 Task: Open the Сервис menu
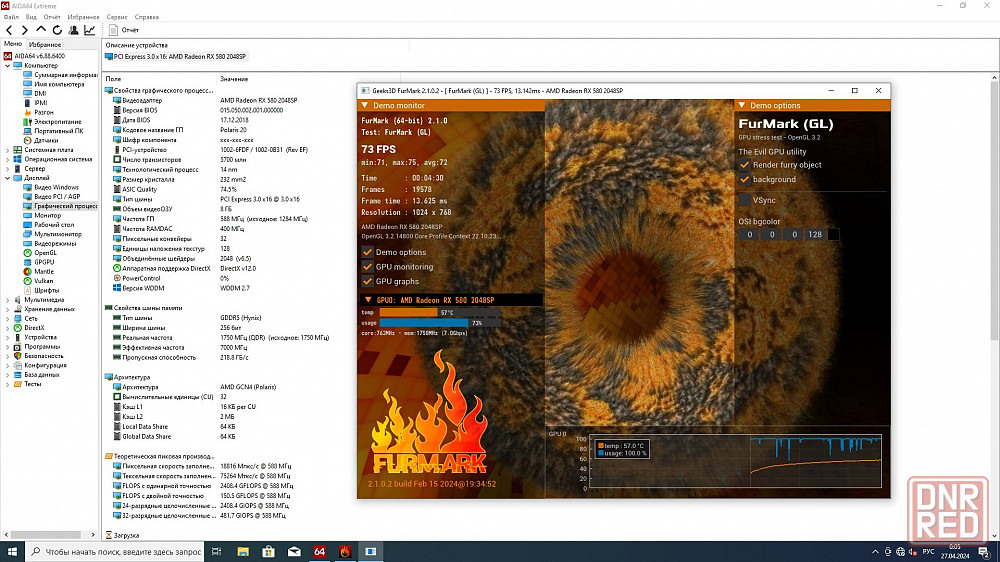(117, 17)
